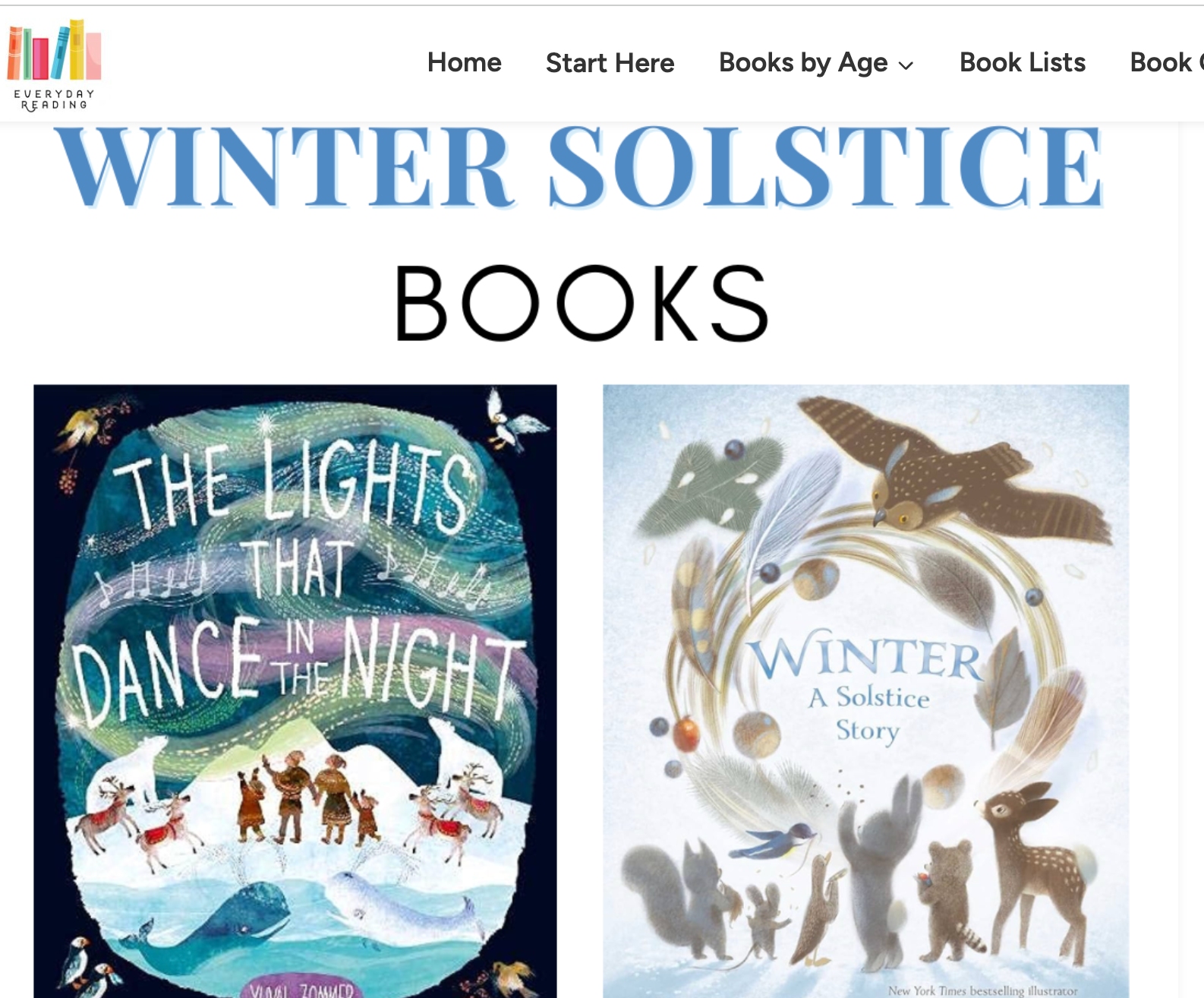Image resolution: width=1204 pixels, height=998 pixels.
Task: Click the Everyday Reading logo text
Action: pos(54,99)
